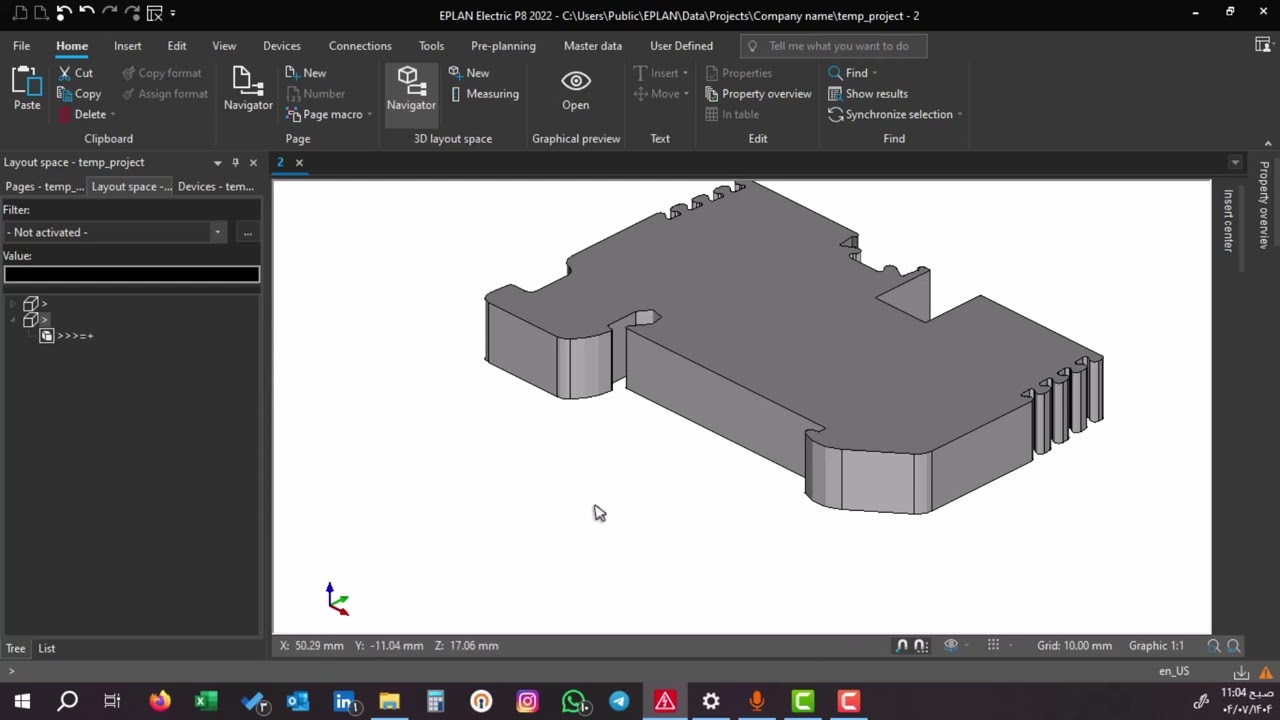
Task: Click Show results in Find group
Action: (868, 94)
